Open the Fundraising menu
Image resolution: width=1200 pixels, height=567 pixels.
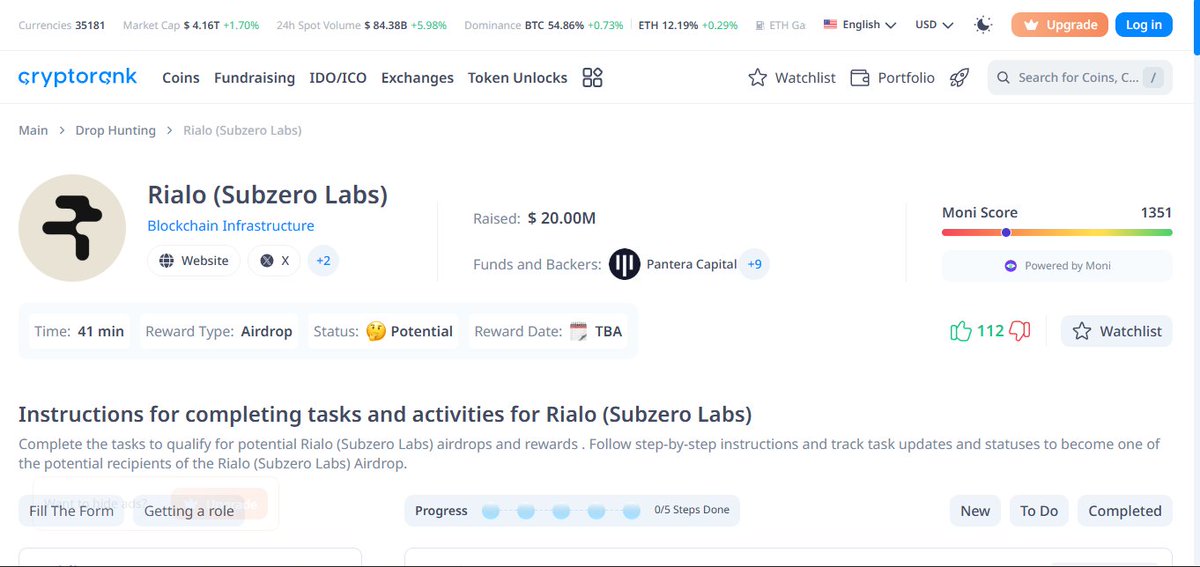coord(255,77)
